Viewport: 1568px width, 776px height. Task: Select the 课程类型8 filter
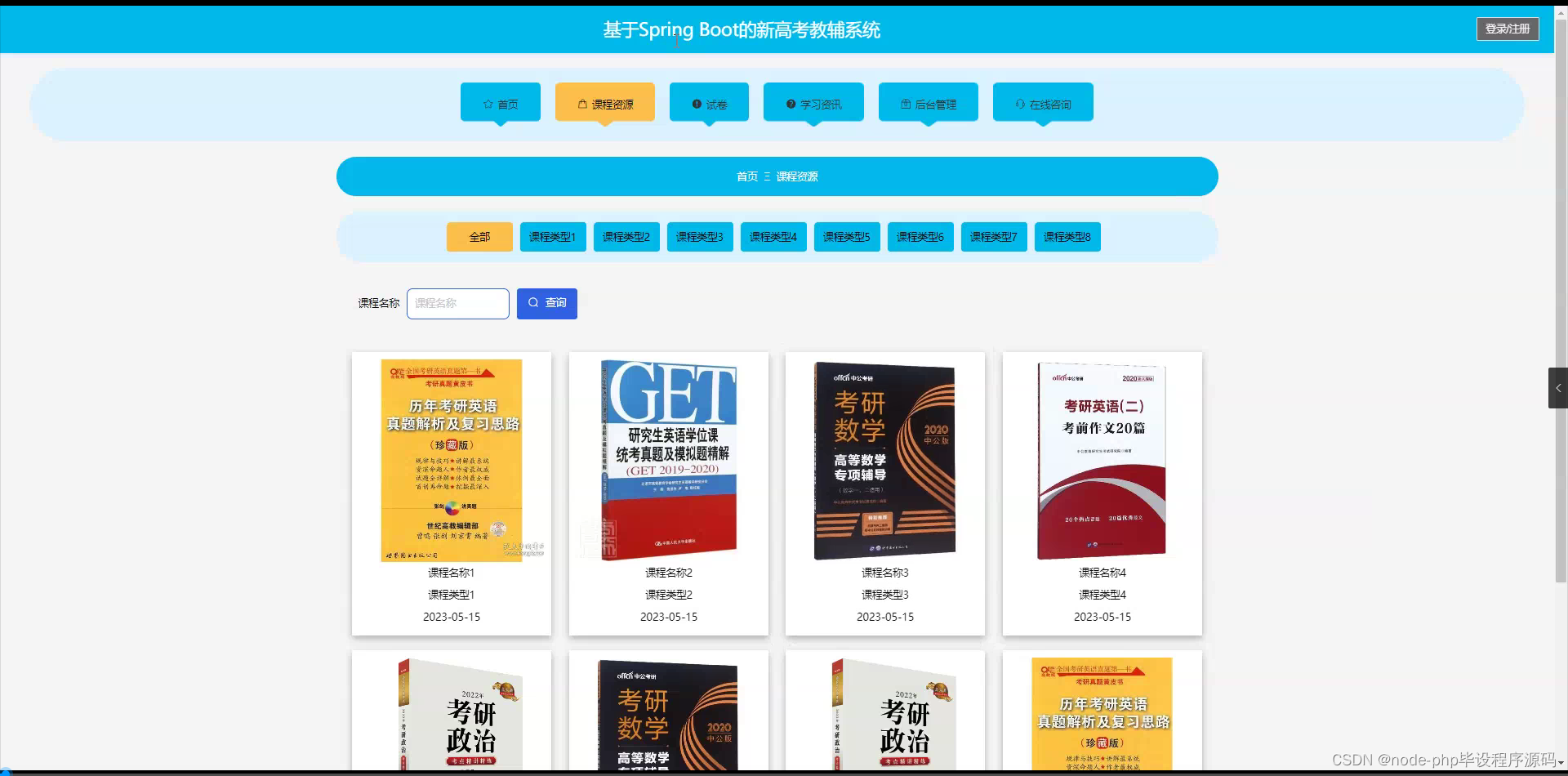[1067, 236]
